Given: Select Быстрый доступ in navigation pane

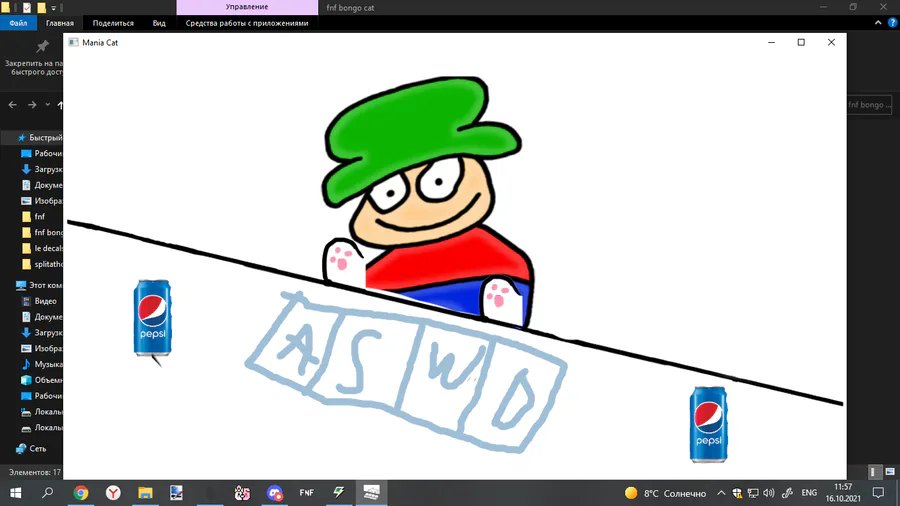Looking at the screenshot, I should [39, 138].
